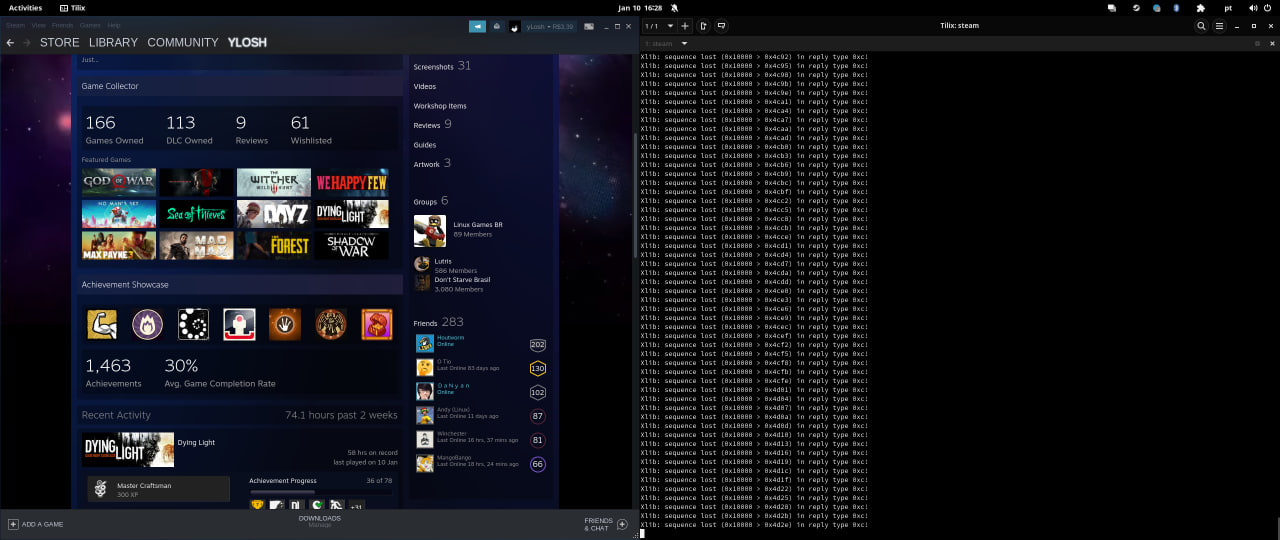1280x540 pixels.
Task: Open the View menu in Steam
Action: (x=38, y=24)
